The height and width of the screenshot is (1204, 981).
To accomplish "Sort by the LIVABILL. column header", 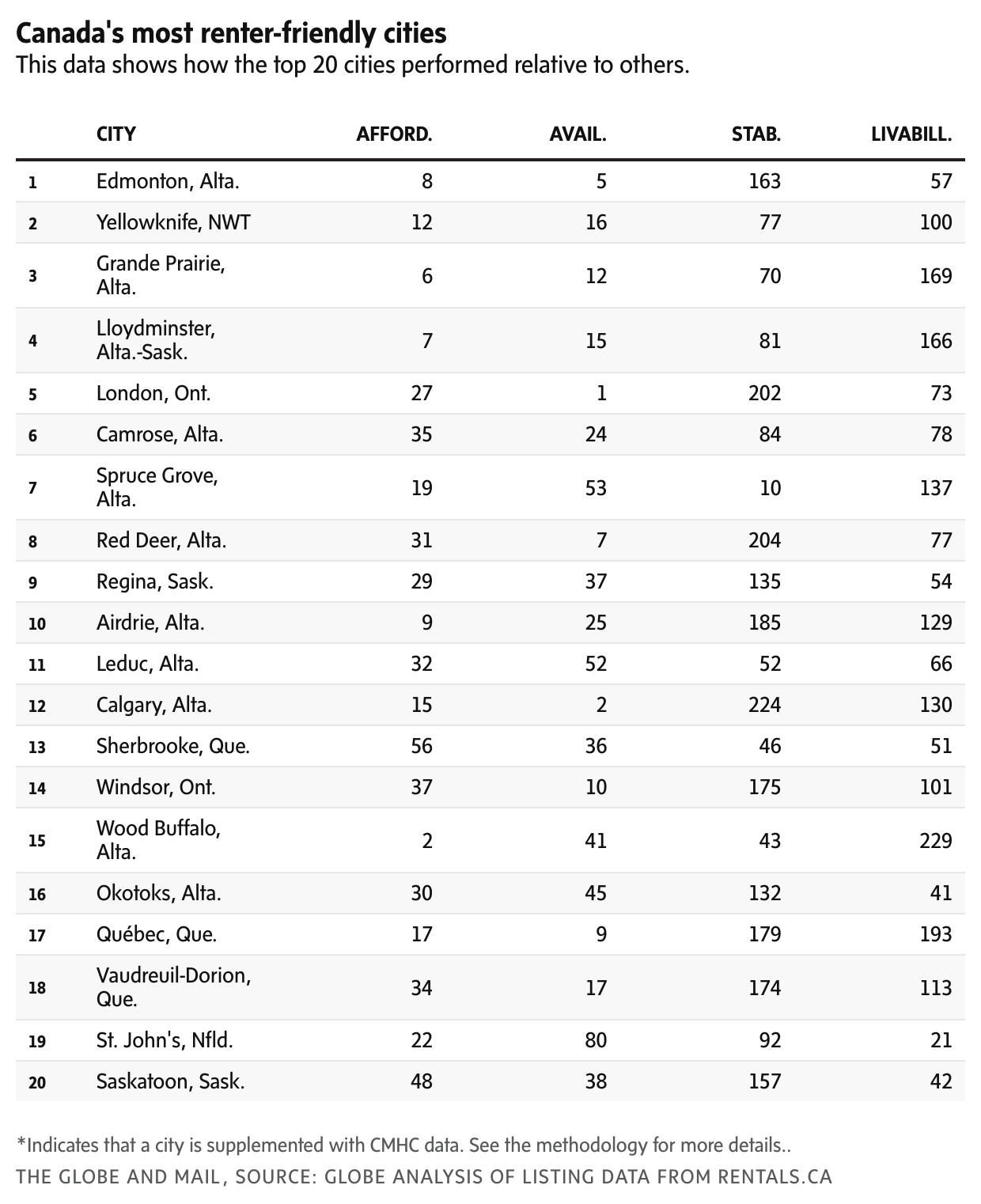I will (911, 134).
